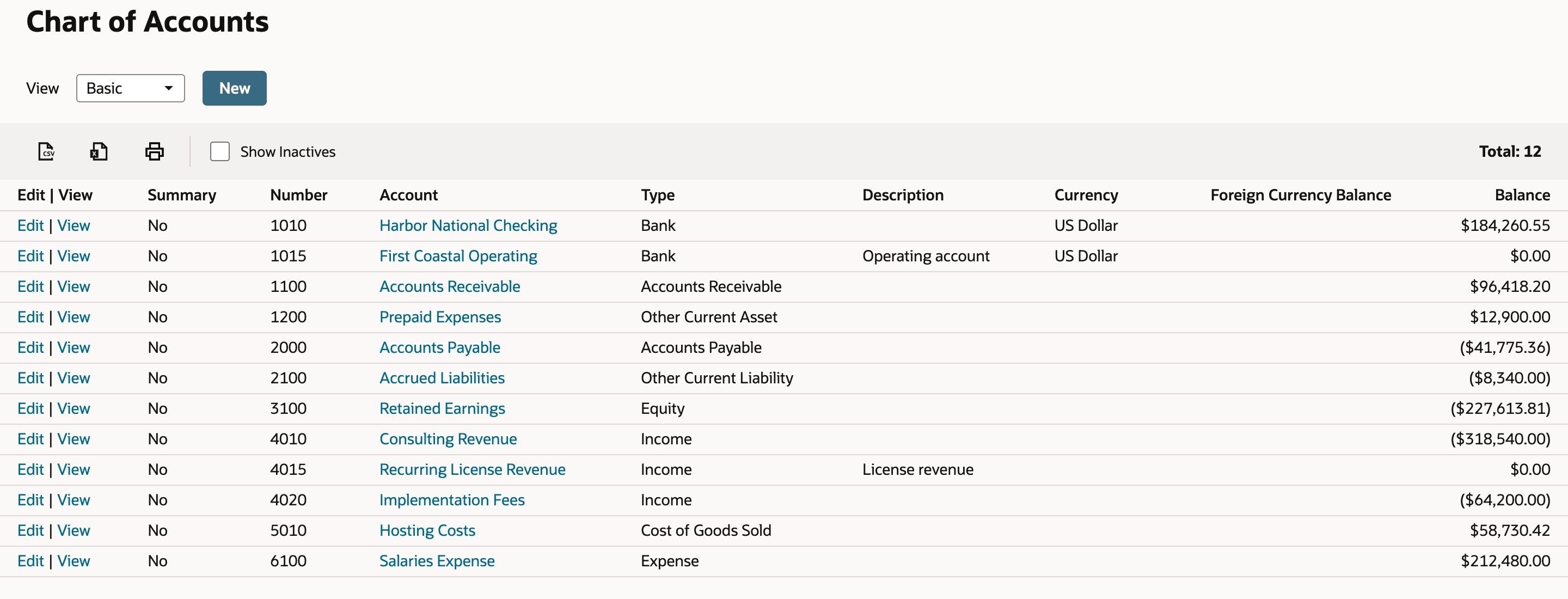Sort by the Type column header
Image resolution: width=1568 pixels, height=599 pixels.
[657, 195]
